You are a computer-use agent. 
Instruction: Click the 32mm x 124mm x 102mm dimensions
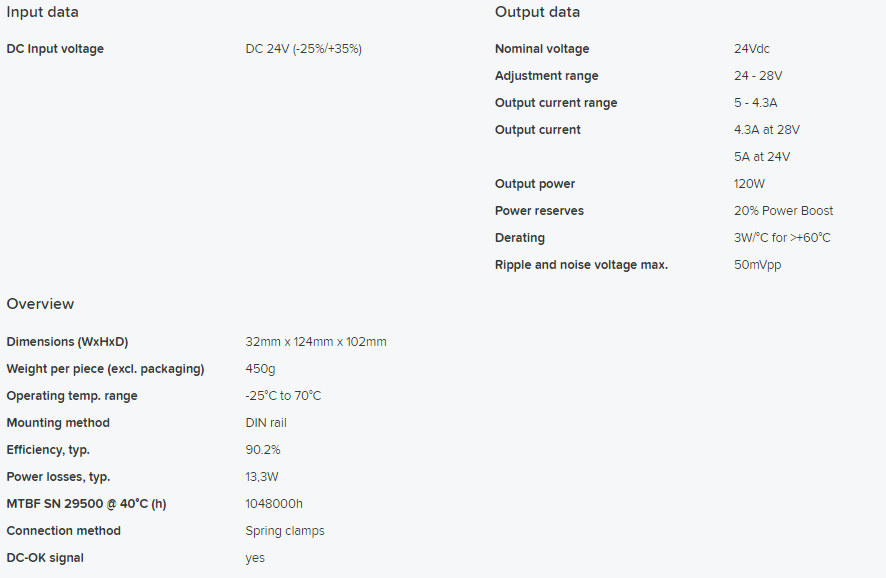316,342
